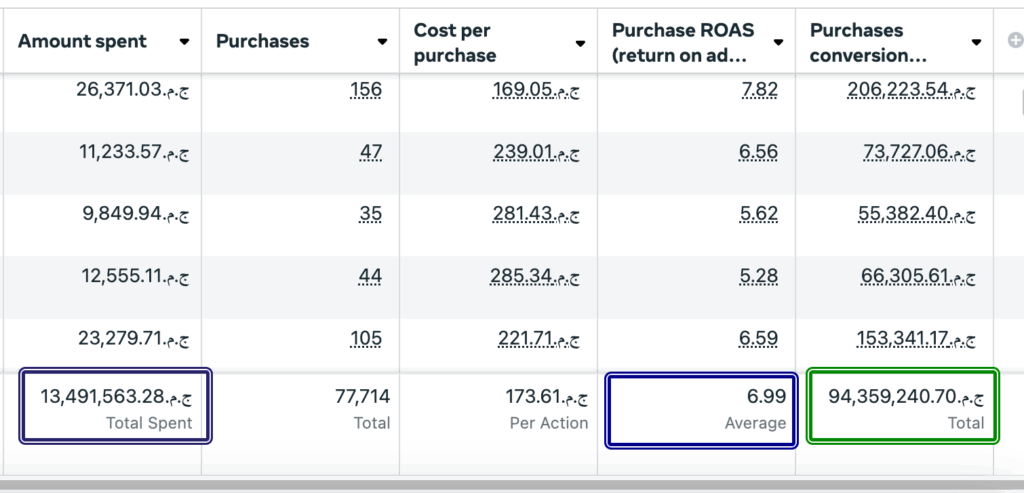Click the 94,359,240.70 conversion Total cell
The image size is (1024, 493).
pyautogui.click(x=900, y=408)
